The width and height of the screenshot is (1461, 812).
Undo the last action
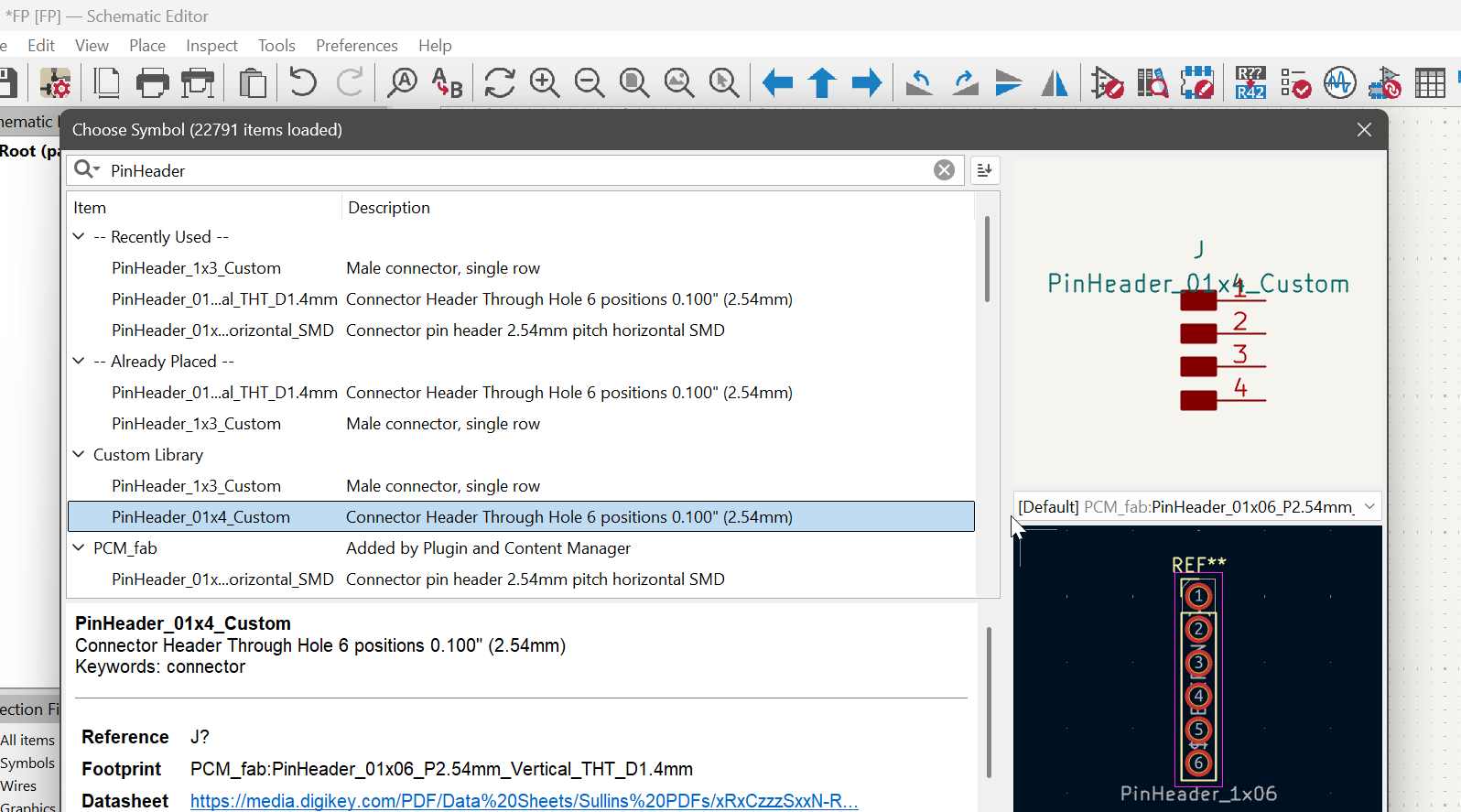coord(302,83)
